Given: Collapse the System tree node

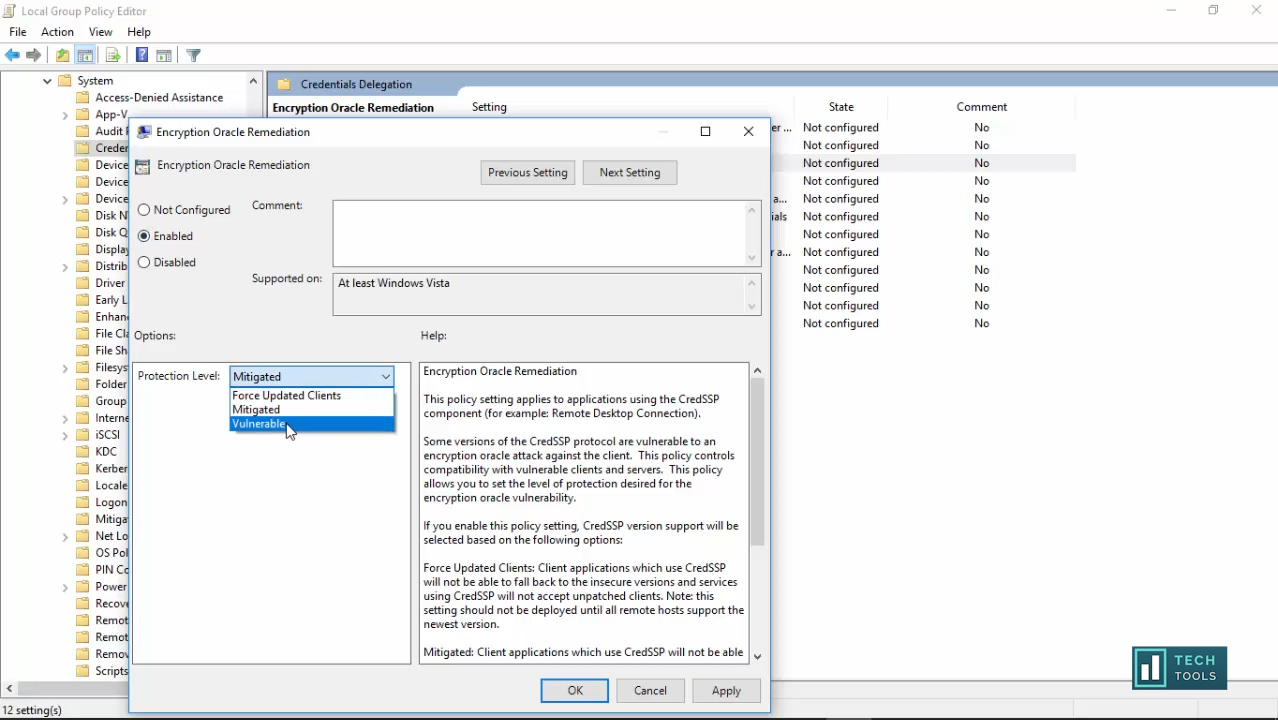Looking at the screenshot, I should click(47, 81).
